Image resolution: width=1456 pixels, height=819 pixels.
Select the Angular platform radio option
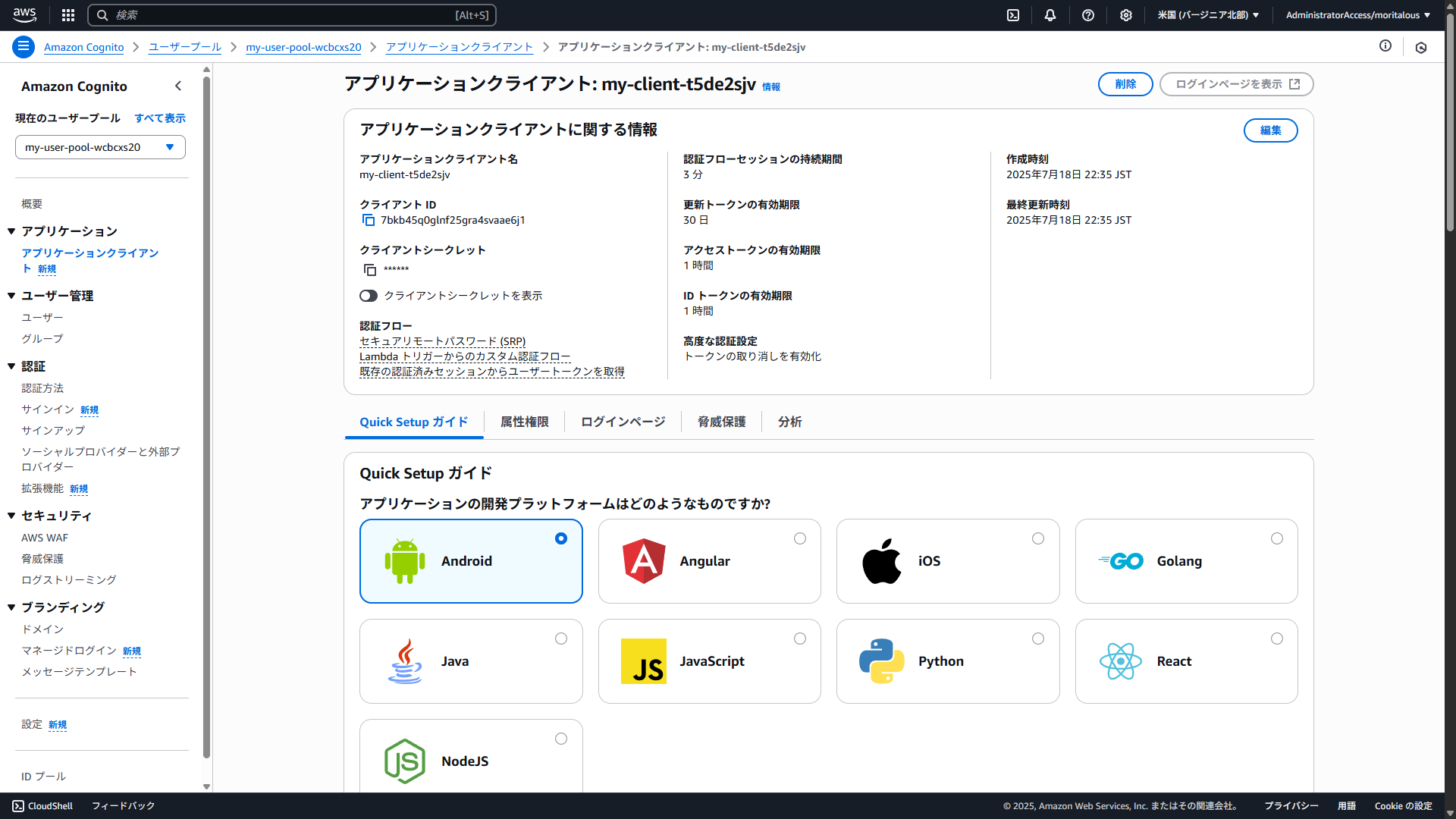800,538
